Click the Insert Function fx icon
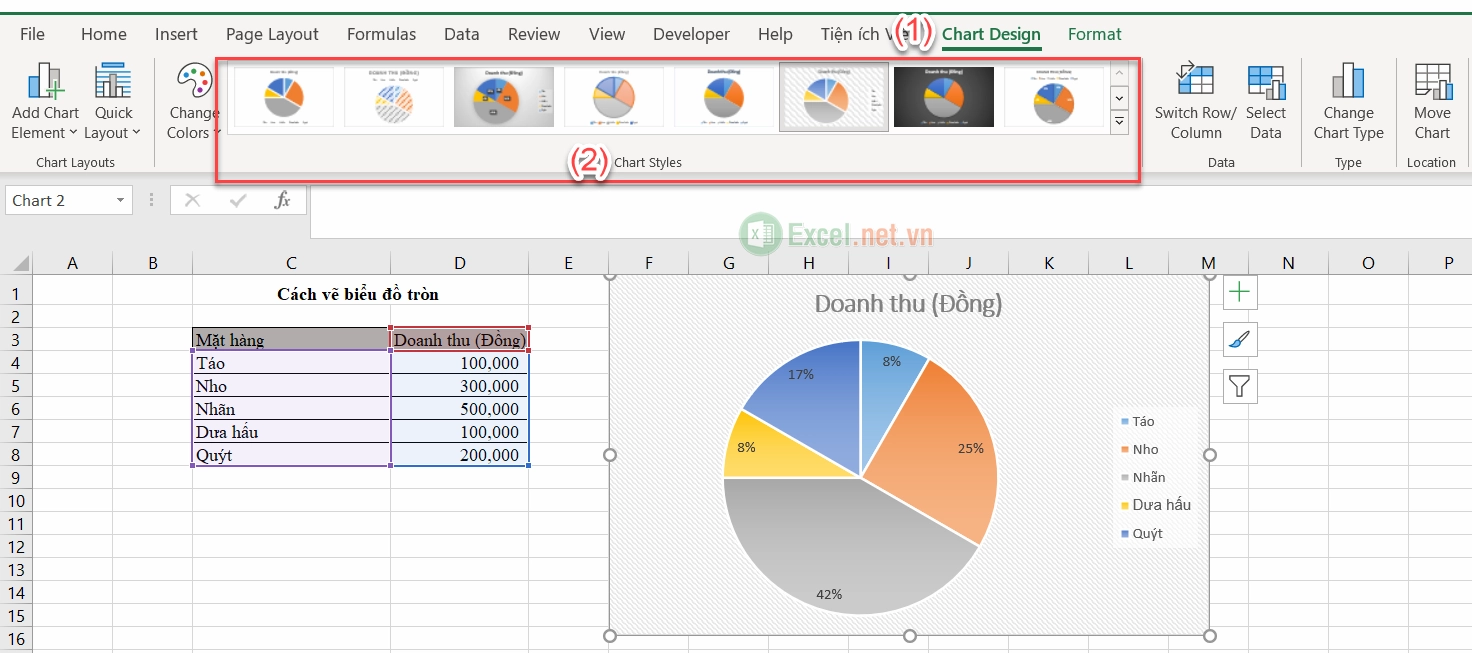The image size is (1472, 653). click(x=283, y=200)
